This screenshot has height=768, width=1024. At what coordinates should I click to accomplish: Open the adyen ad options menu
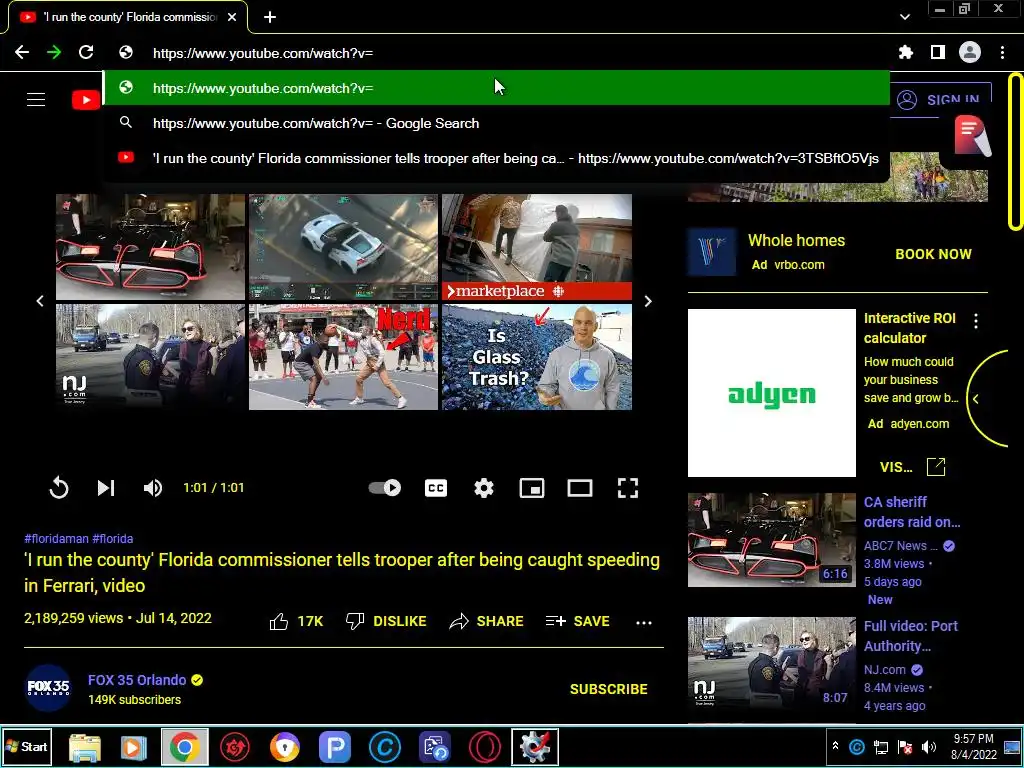[x=976, y=321]
